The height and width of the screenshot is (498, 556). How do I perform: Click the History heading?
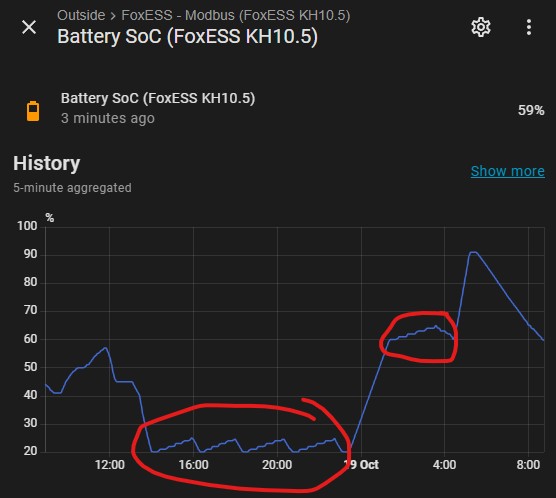(x=46, y=164)
